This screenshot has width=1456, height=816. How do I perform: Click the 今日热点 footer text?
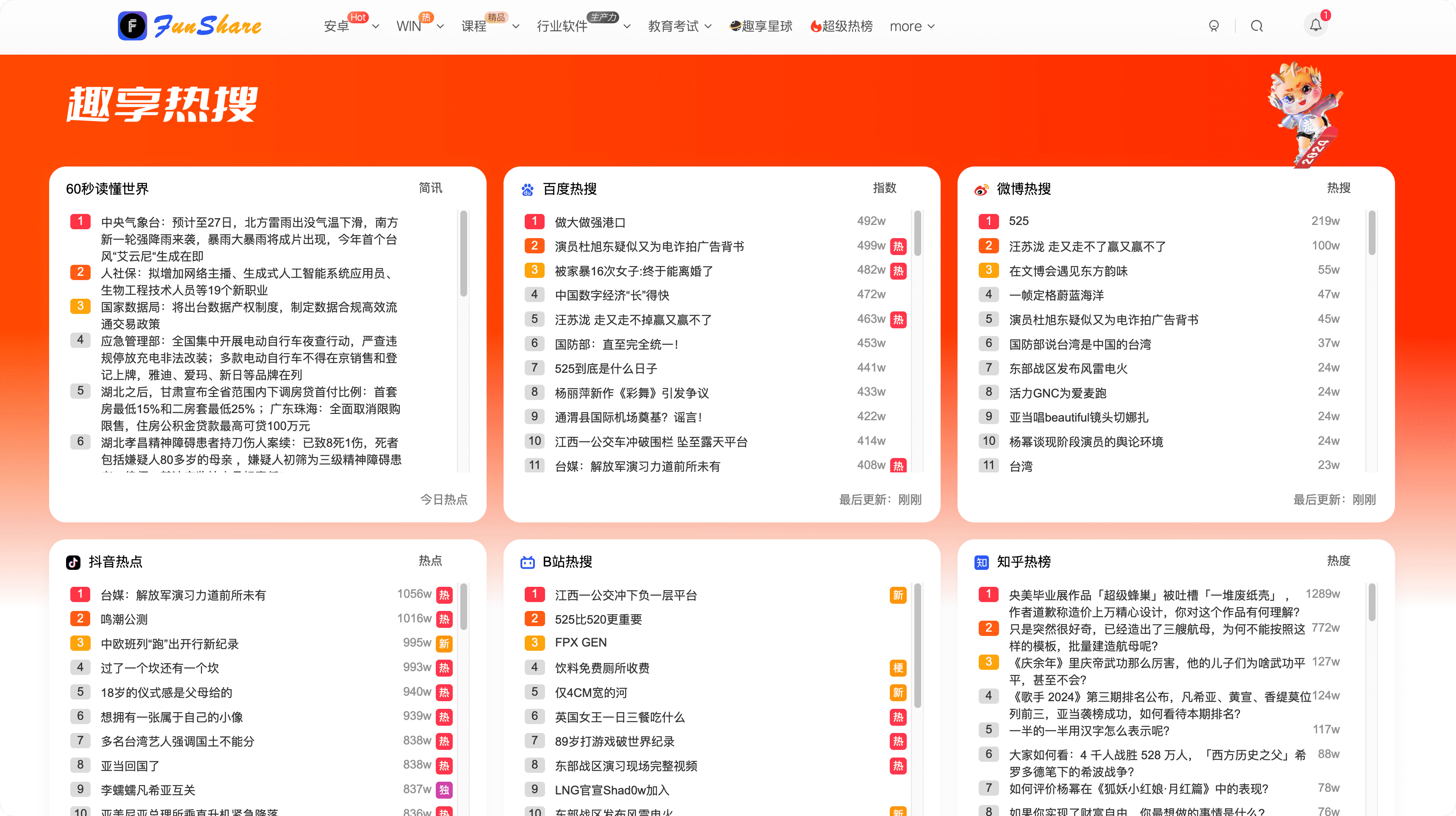click(x=444, y=500)
